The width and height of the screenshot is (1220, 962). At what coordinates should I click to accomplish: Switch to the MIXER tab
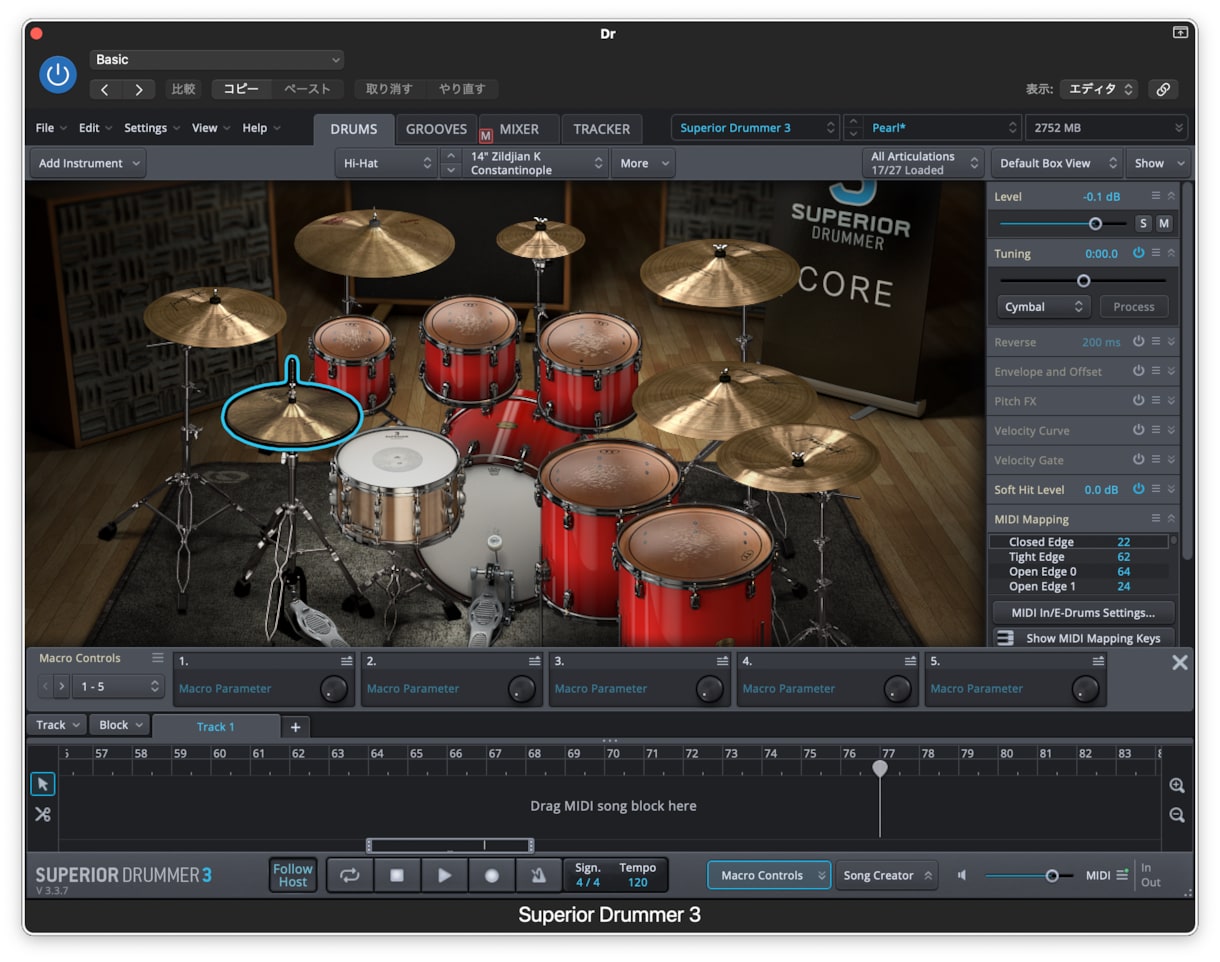tap(519, 129)
